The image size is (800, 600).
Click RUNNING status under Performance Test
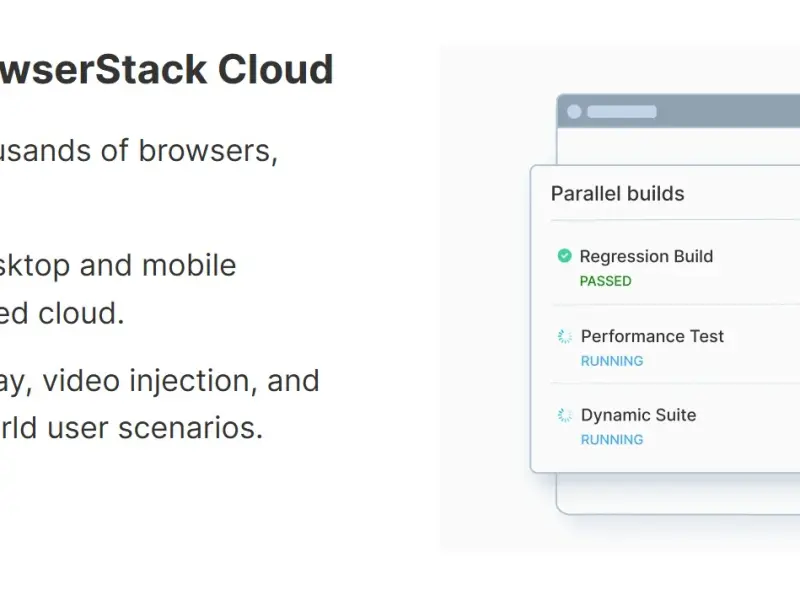pyautogui.click(x=612, y=361)
